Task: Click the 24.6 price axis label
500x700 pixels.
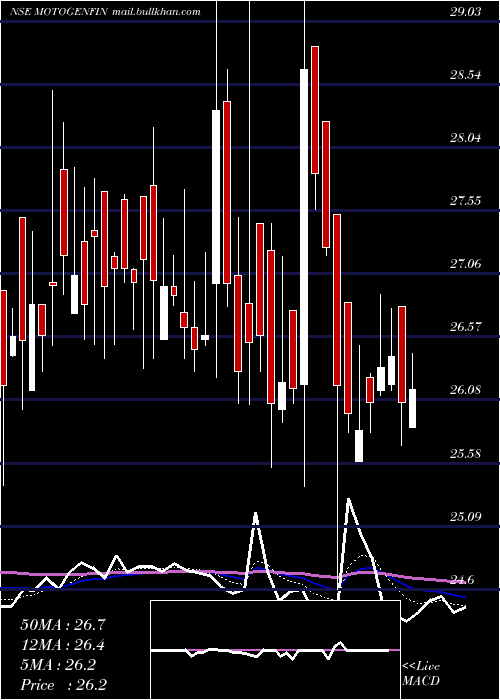Action: pyautogui.click(x=461, y=580)
